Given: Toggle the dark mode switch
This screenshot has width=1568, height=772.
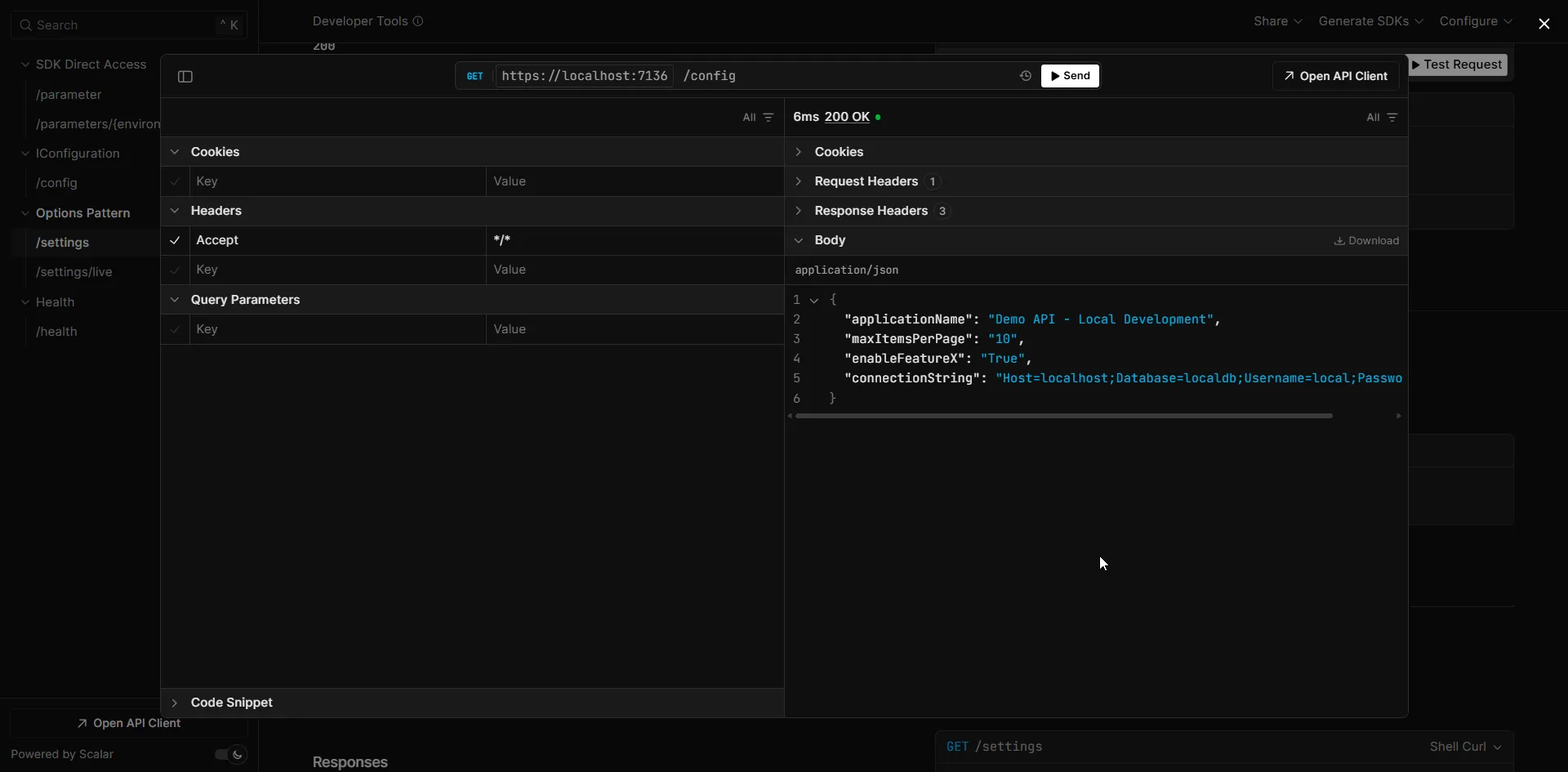Looking at the screenshot, I should (229, 754).
